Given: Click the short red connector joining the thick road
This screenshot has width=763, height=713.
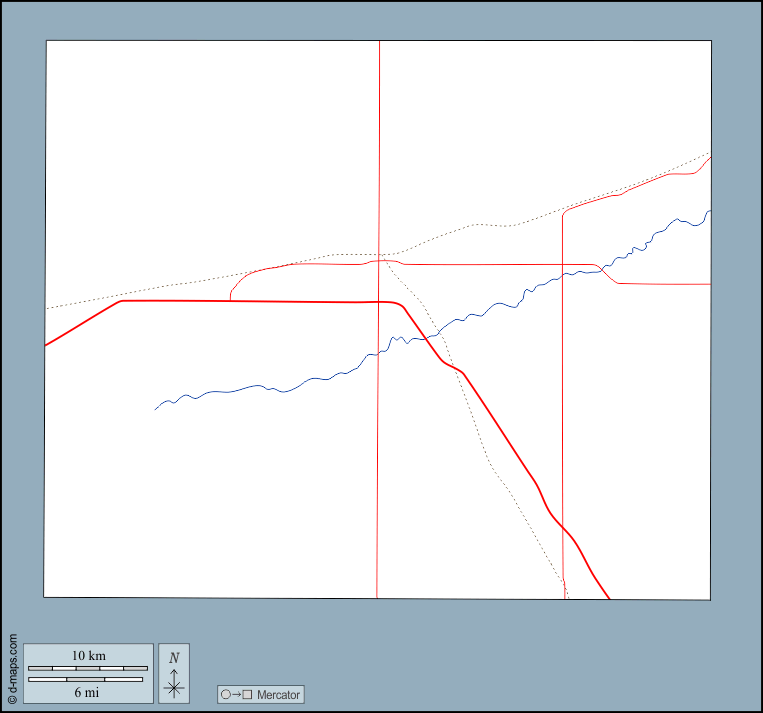Looking at the screenshot, I should click(x=231, y=293).
